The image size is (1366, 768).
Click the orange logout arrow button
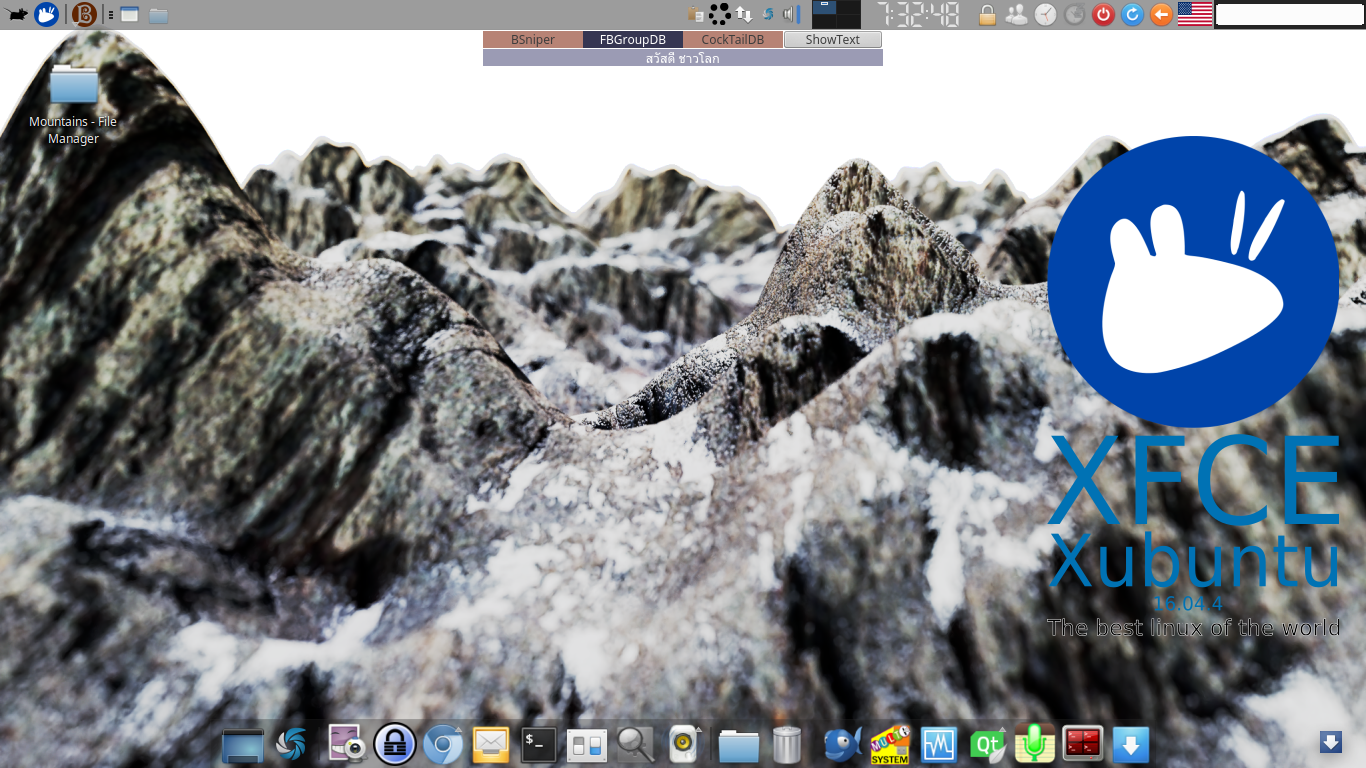[x=1161, y=14]
